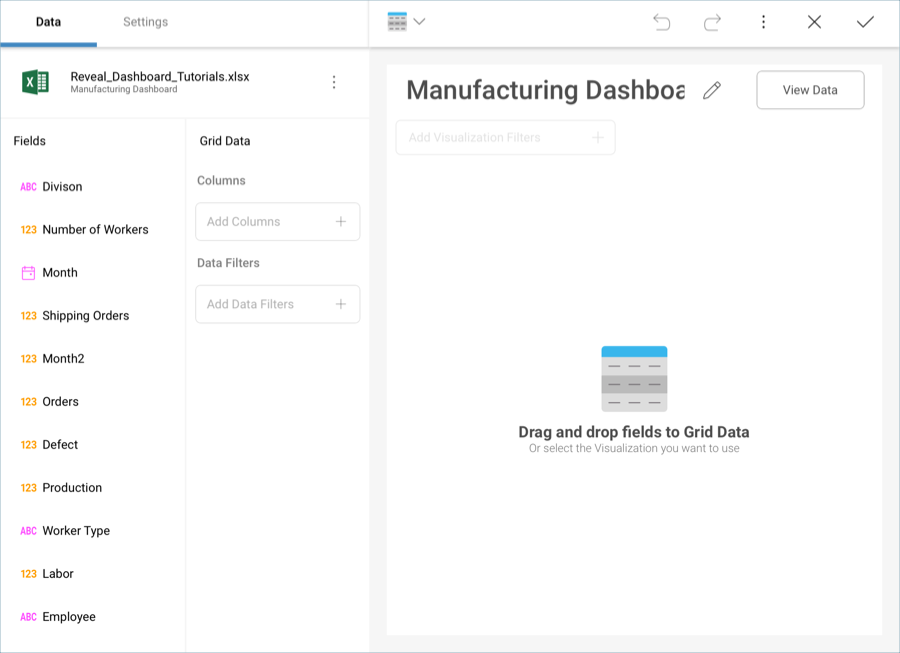The height and width of the screenshot is (653, 900).
Task: Select the Data tab
Action: click(48, 22)
